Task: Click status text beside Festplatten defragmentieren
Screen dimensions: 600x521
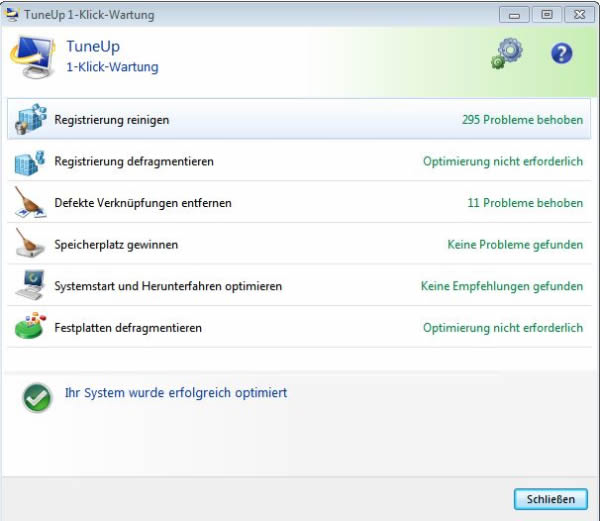Action: click(x=503, y=328)
